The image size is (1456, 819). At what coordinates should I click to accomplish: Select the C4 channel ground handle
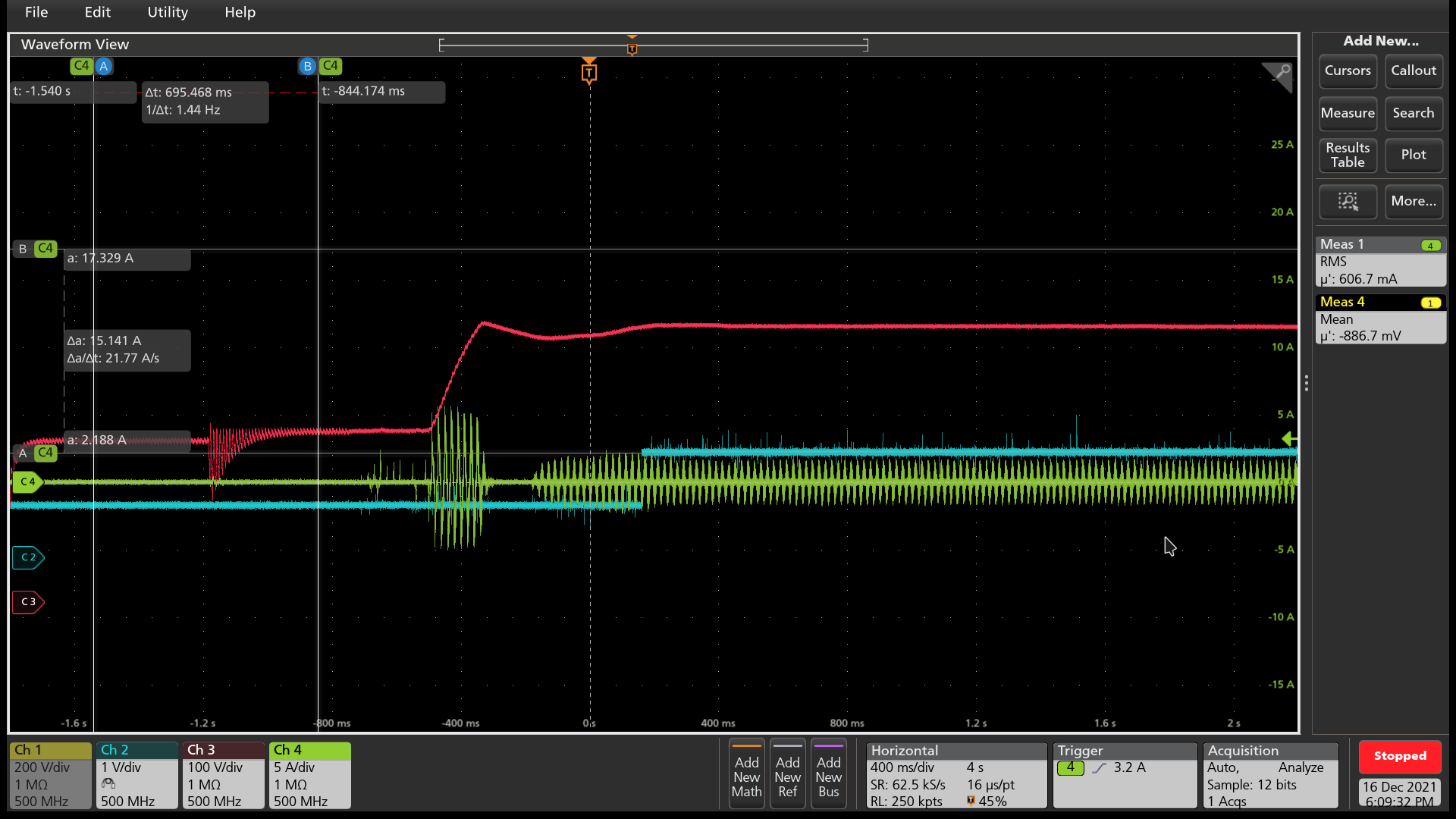click(27, 482)
